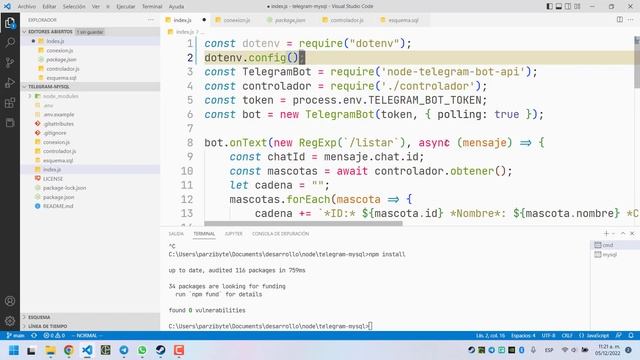Open the Run and Debug view
Viewport: 640px width, 360px height.
click(x=10, y=82)
